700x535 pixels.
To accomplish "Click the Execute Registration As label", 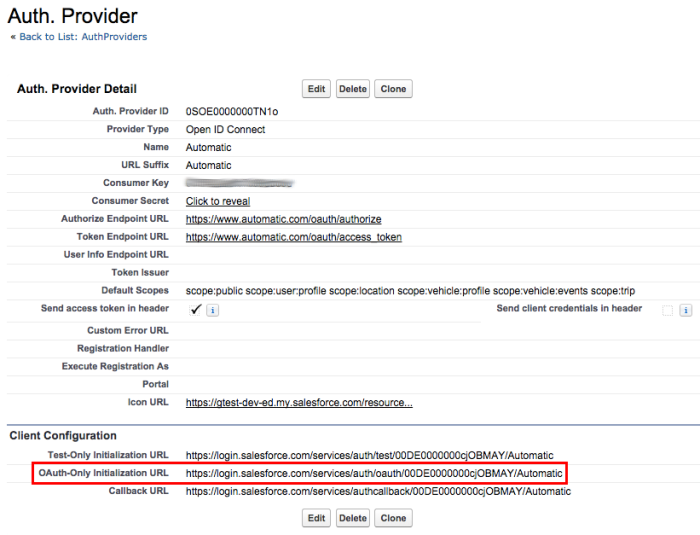I will pyautogui.click(x=115, y=366).
